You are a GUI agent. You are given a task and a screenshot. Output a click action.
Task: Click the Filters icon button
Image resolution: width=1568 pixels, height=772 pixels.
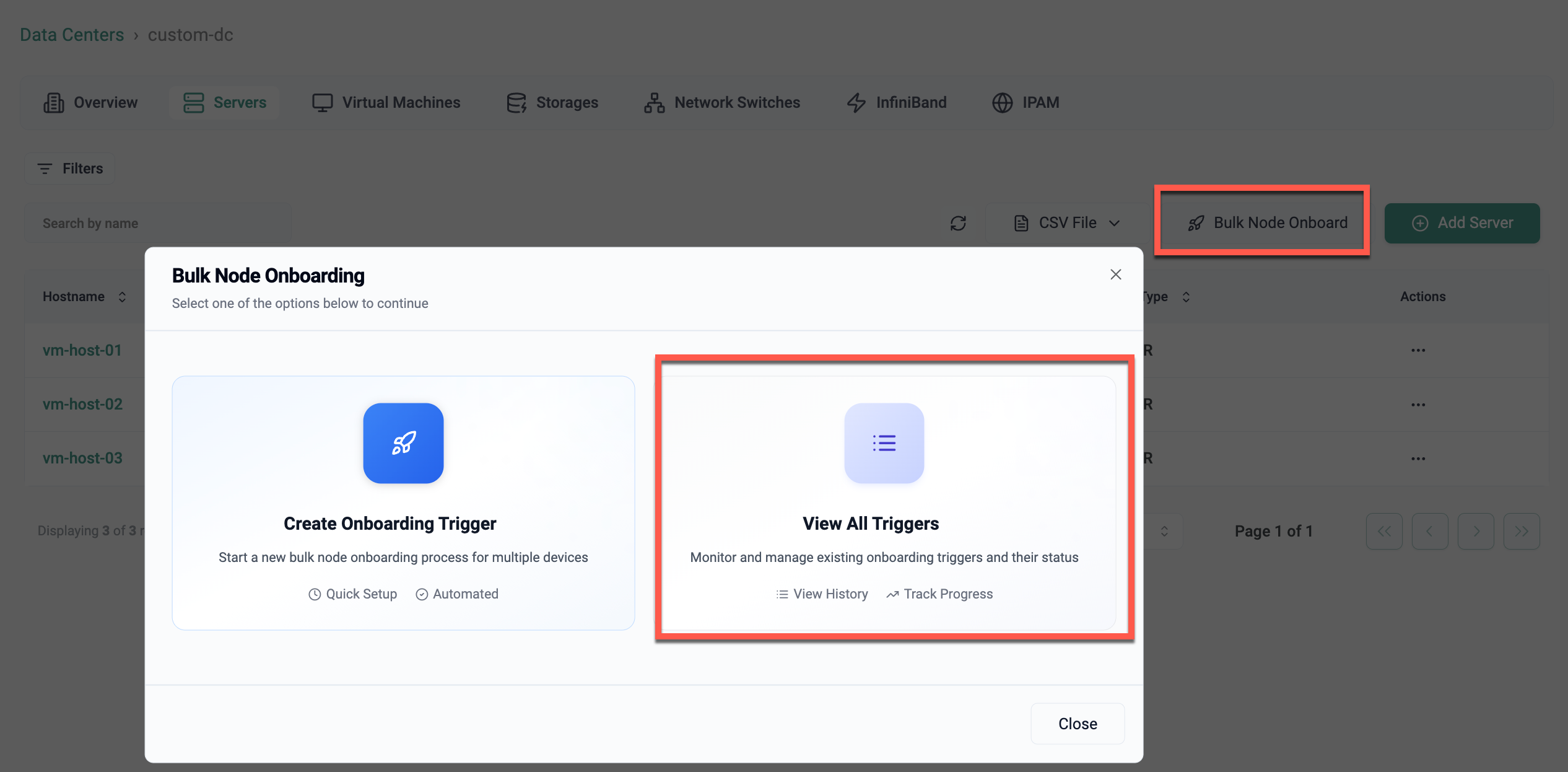pyautogui.click(x=69, y=169)
